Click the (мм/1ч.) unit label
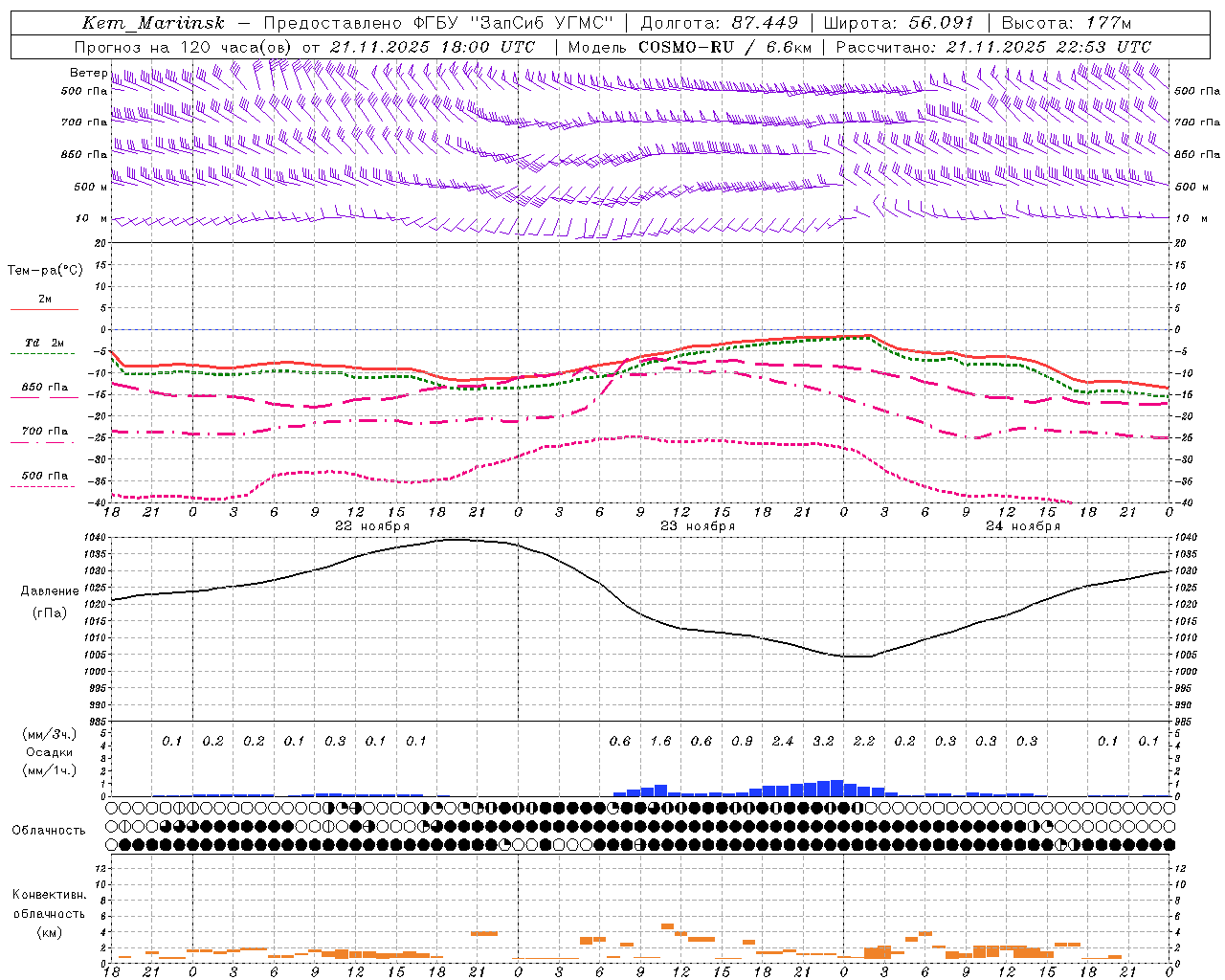1225x980 pixels. 50,770
